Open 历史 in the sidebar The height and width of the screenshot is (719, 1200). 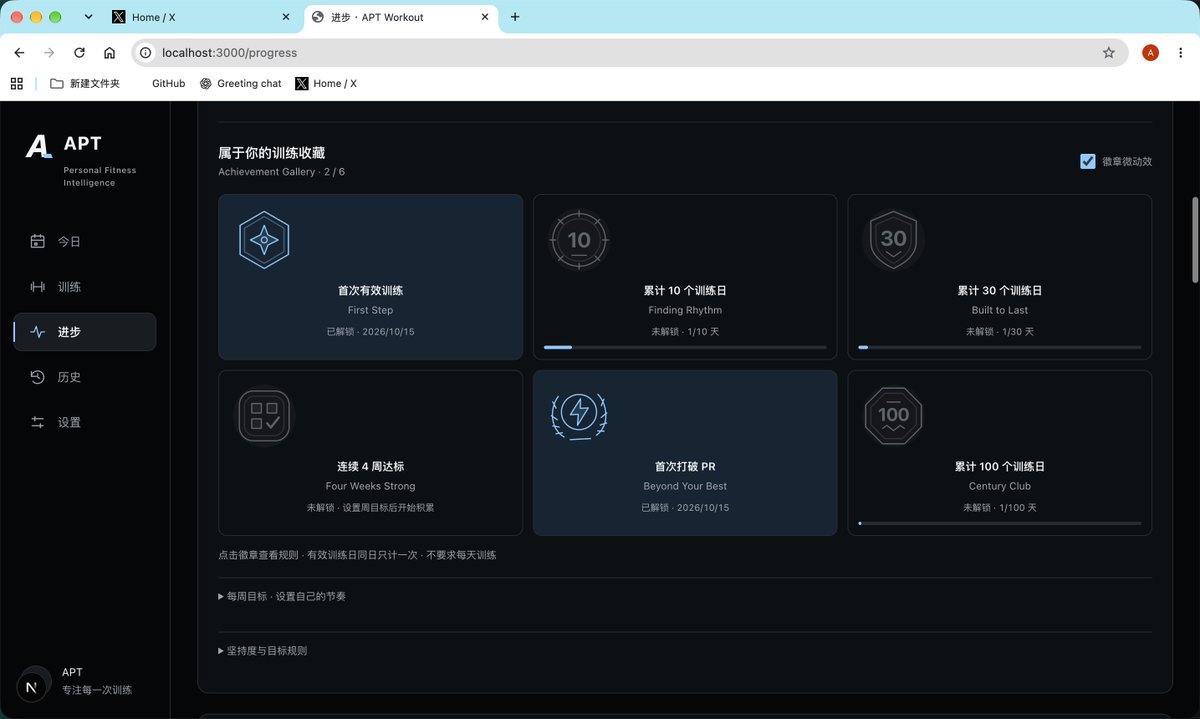tap(85, 377)
